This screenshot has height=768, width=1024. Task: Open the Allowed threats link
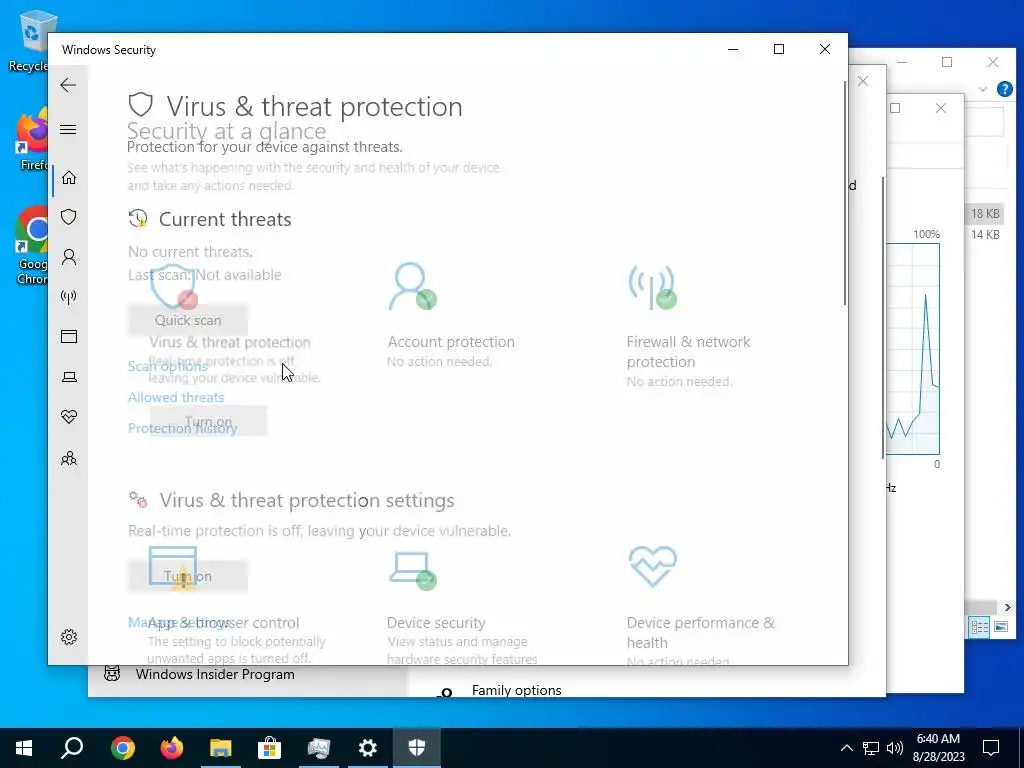176,397
